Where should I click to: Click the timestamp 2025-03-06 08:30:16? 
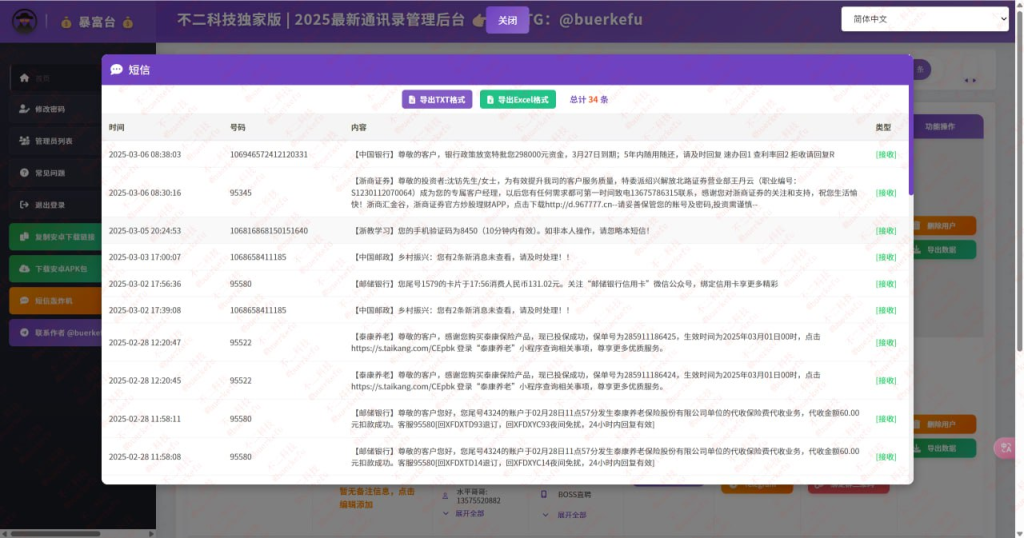[x=145, y=193]
